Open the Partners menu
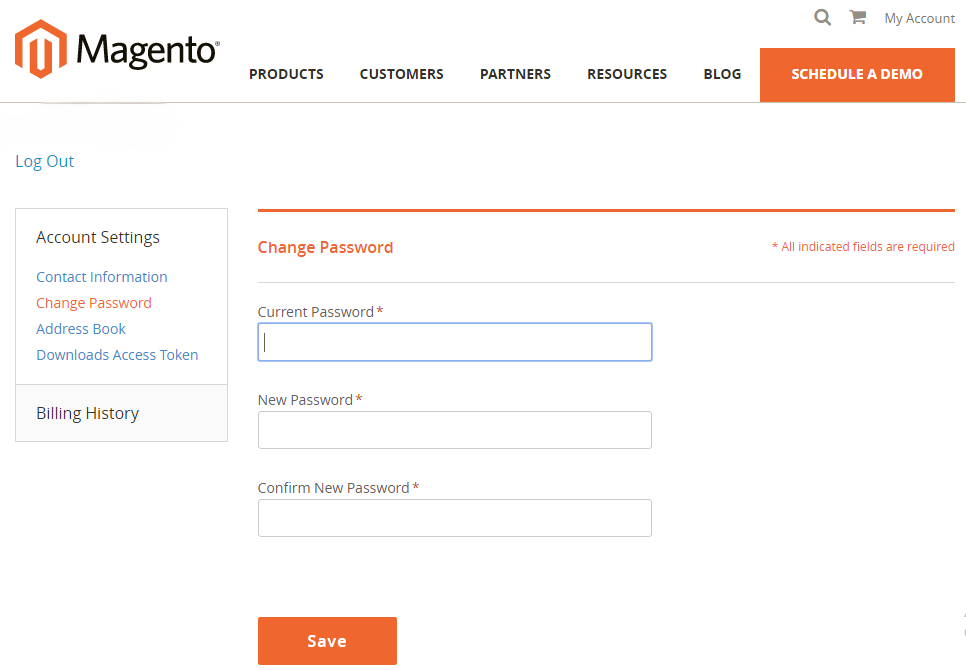The height and width of the screenshot is (670, 966). pos(515,74)
